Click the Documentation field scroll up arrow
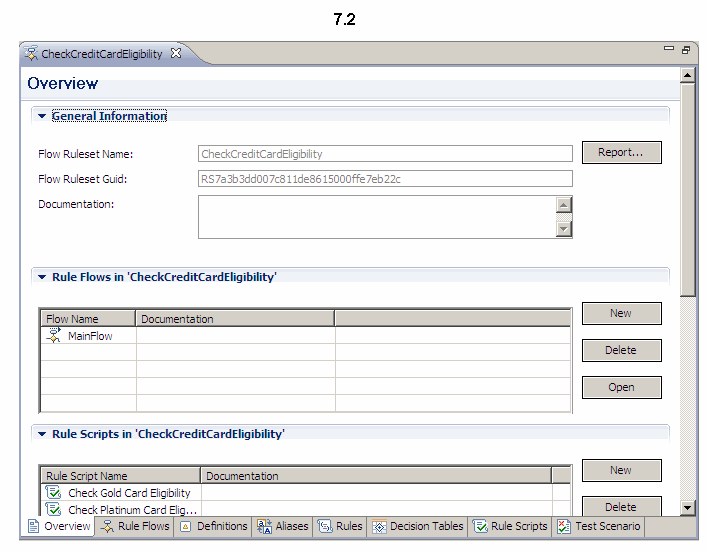Viewport: 707px width, 551px height. point(564,205)
